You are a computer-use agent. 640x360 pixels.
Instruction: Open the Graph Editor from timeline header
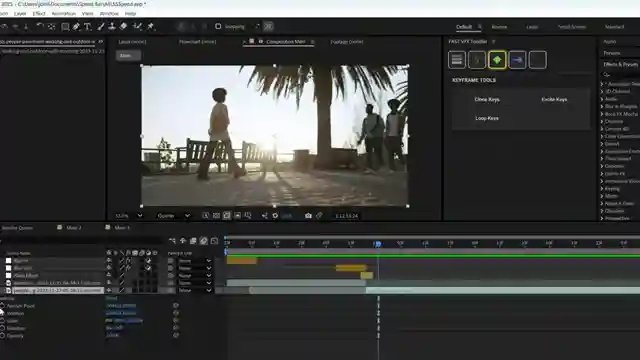(214, 241)
